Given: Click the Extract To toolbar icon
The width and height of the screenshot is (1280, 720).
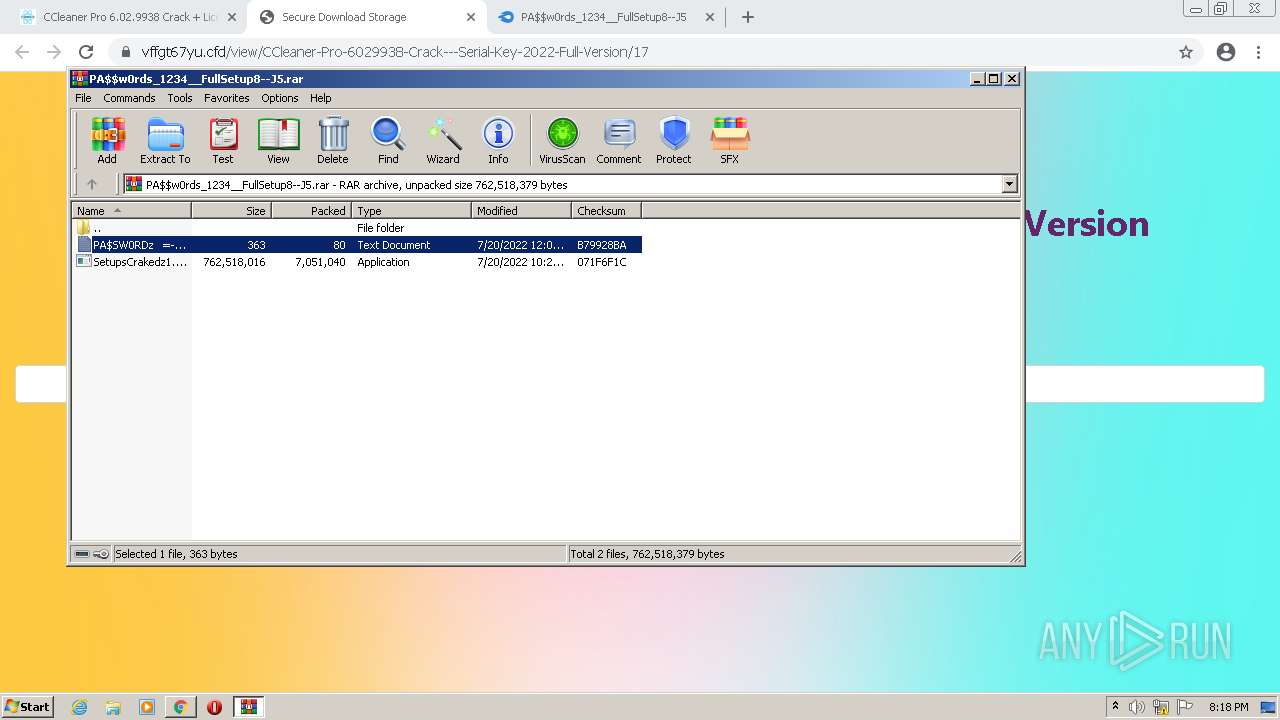Looking at the screenshot, I should (x=165, y=140).
